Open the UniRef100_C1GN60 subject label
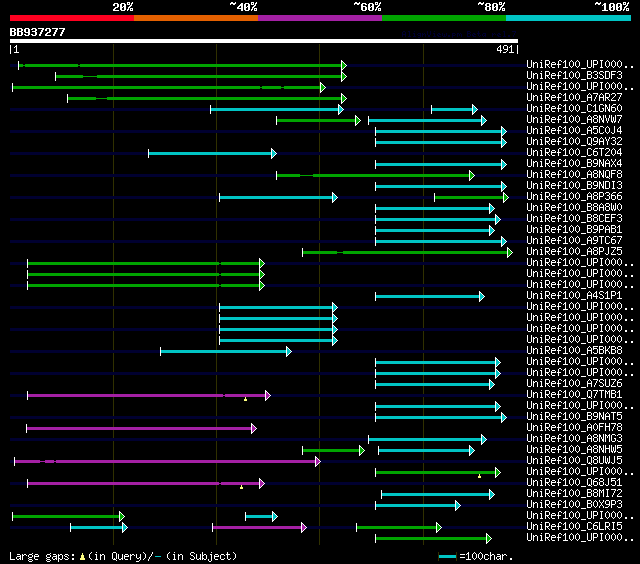This screenshot has height=564, width=640. [574, 109]
